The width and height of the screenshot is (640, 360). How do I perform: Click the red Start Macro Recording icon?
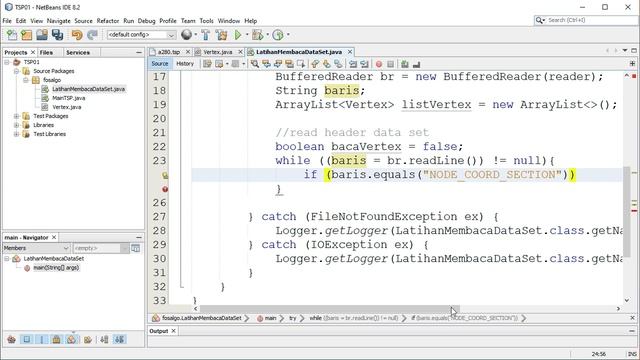[379, 64]
